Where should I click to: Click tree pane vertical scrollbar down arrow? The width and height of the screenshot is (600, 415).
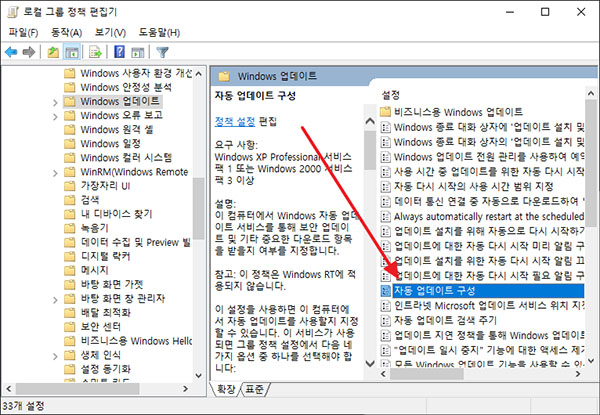199,375
